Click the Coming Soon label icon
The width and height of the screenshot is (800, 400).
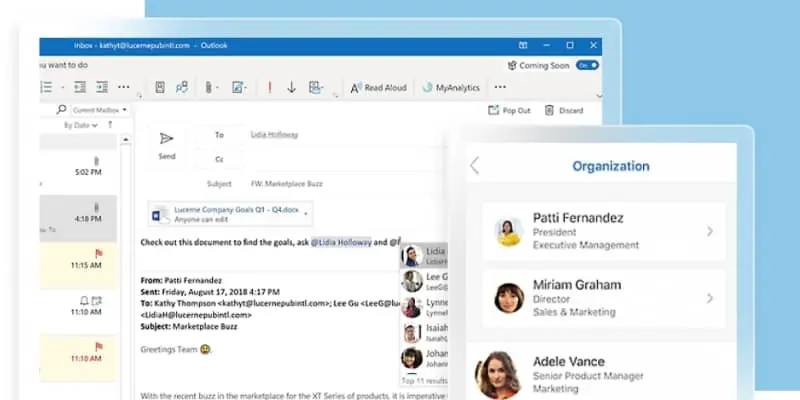point(512,65)
